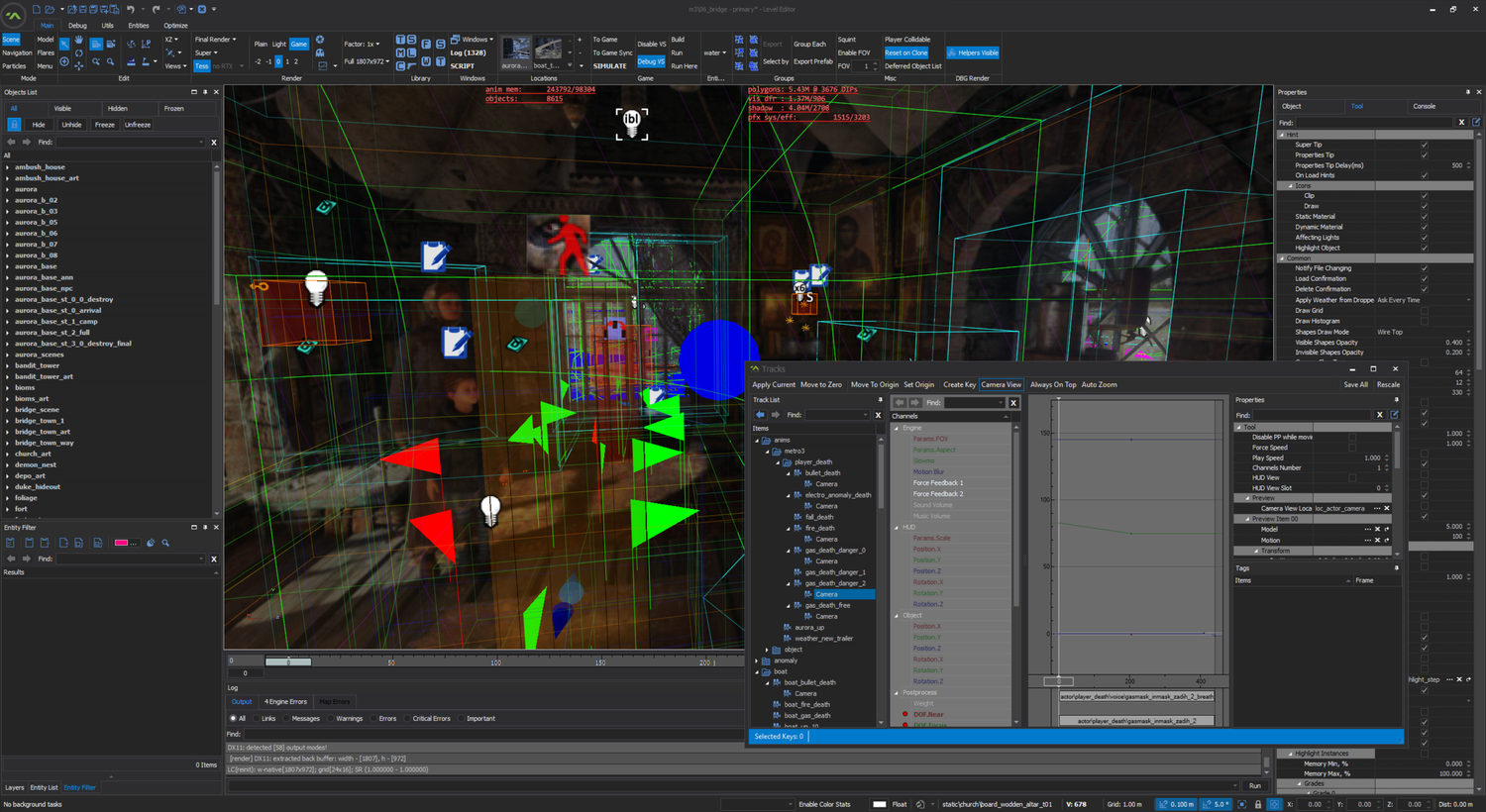Click Move To Origin in the Tracks toolbar

coord(875,384)
